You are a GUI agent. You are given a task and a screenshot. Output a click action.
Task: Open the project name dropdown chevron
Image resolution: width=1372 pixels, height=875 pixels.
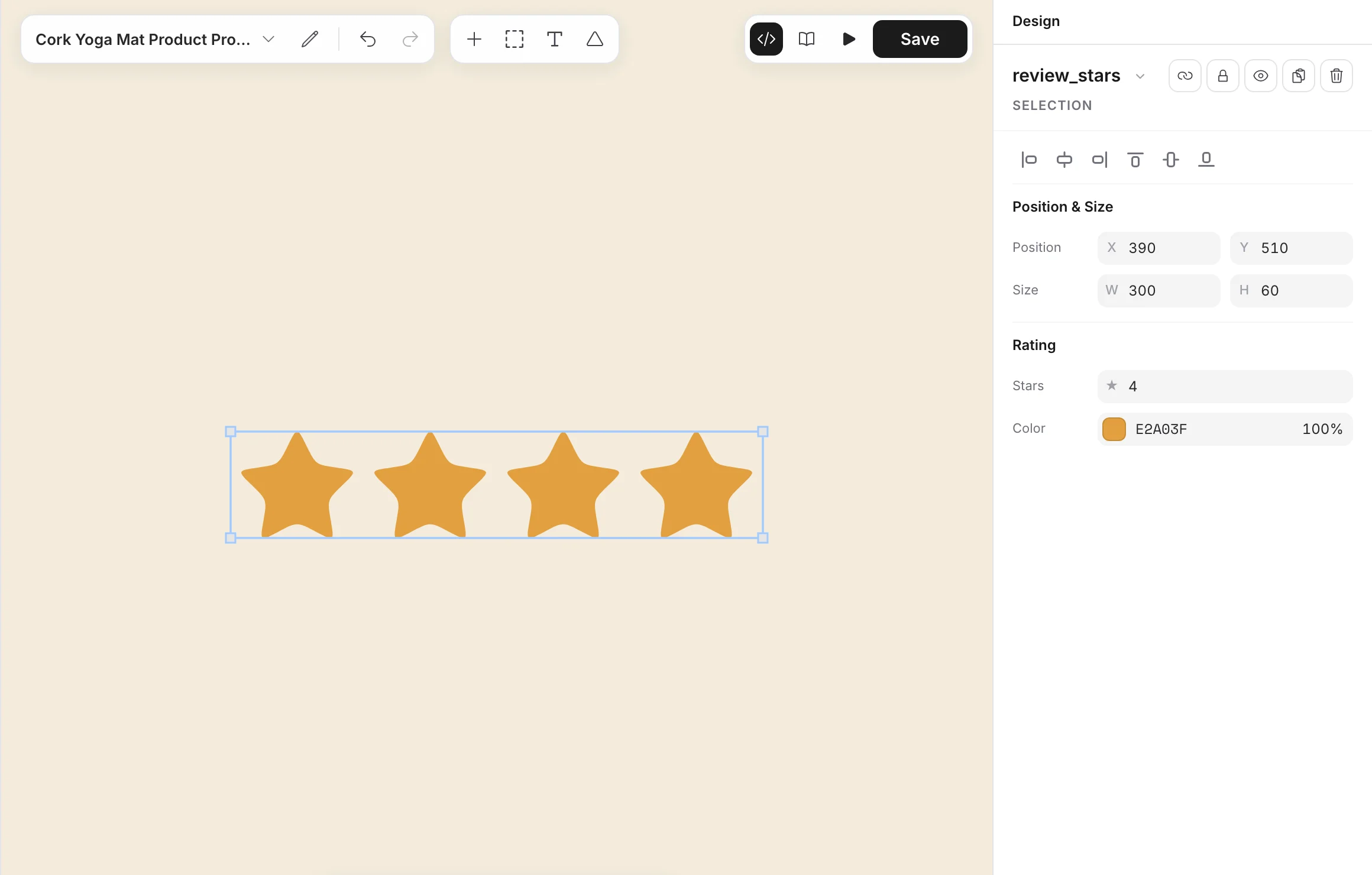point(268,39)
